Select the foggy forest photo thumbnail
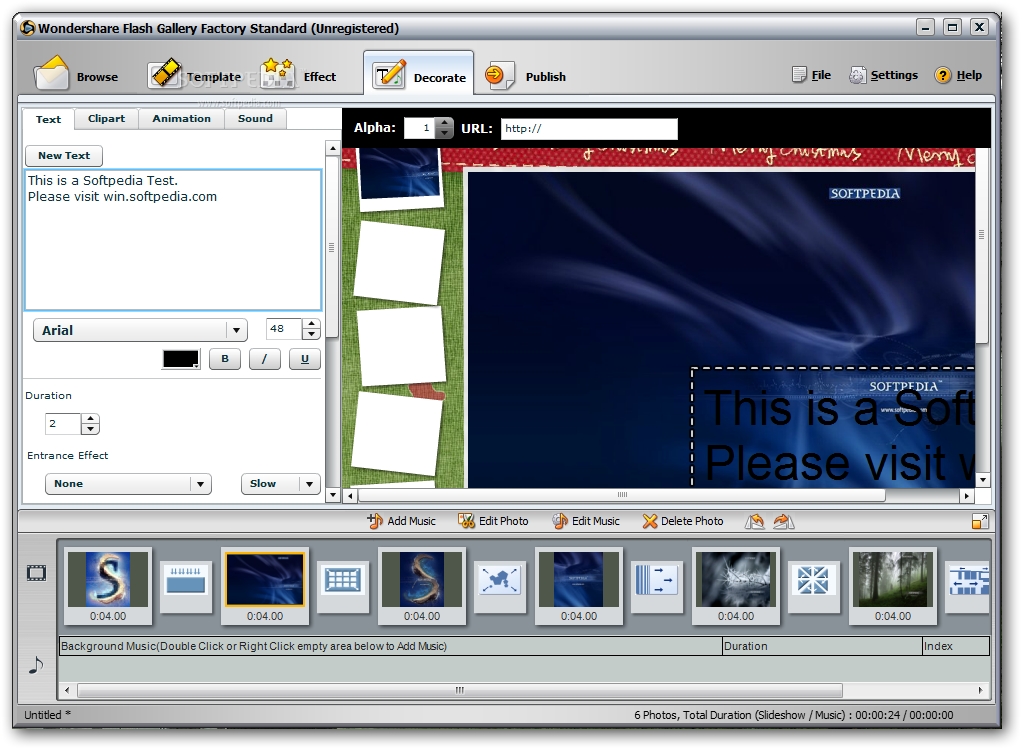 893,585
